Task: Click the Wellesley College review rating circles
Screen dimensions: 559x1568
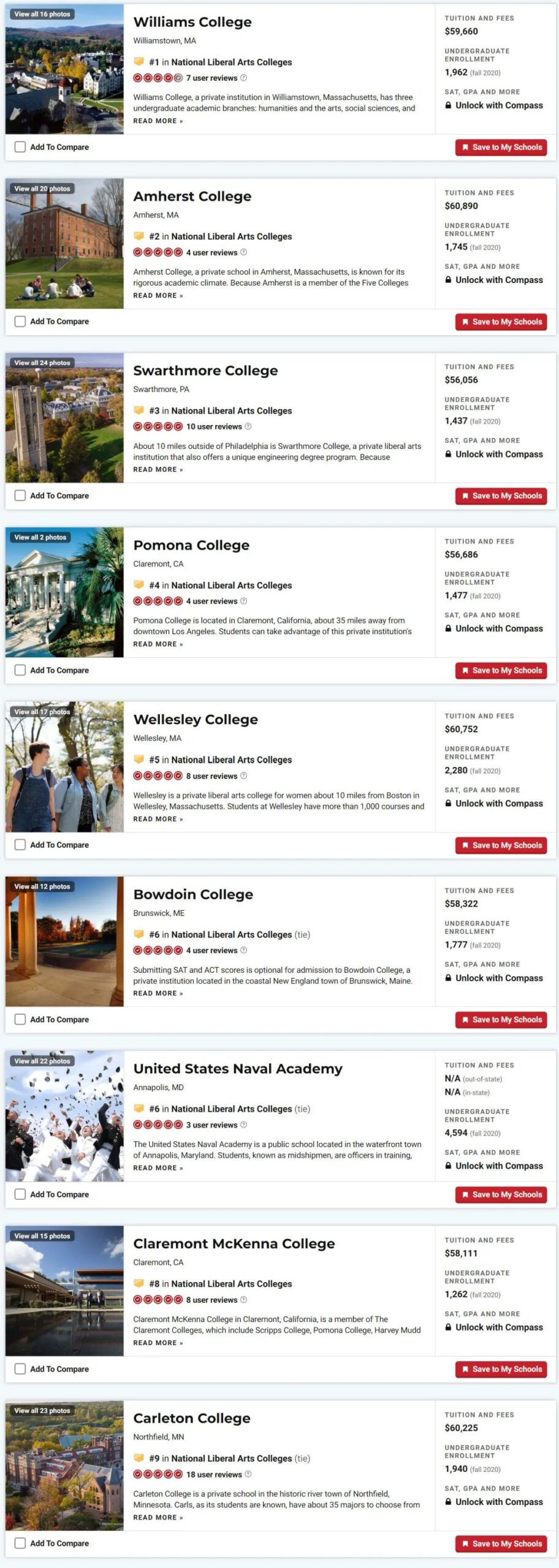Action: (x=158, y=776)
